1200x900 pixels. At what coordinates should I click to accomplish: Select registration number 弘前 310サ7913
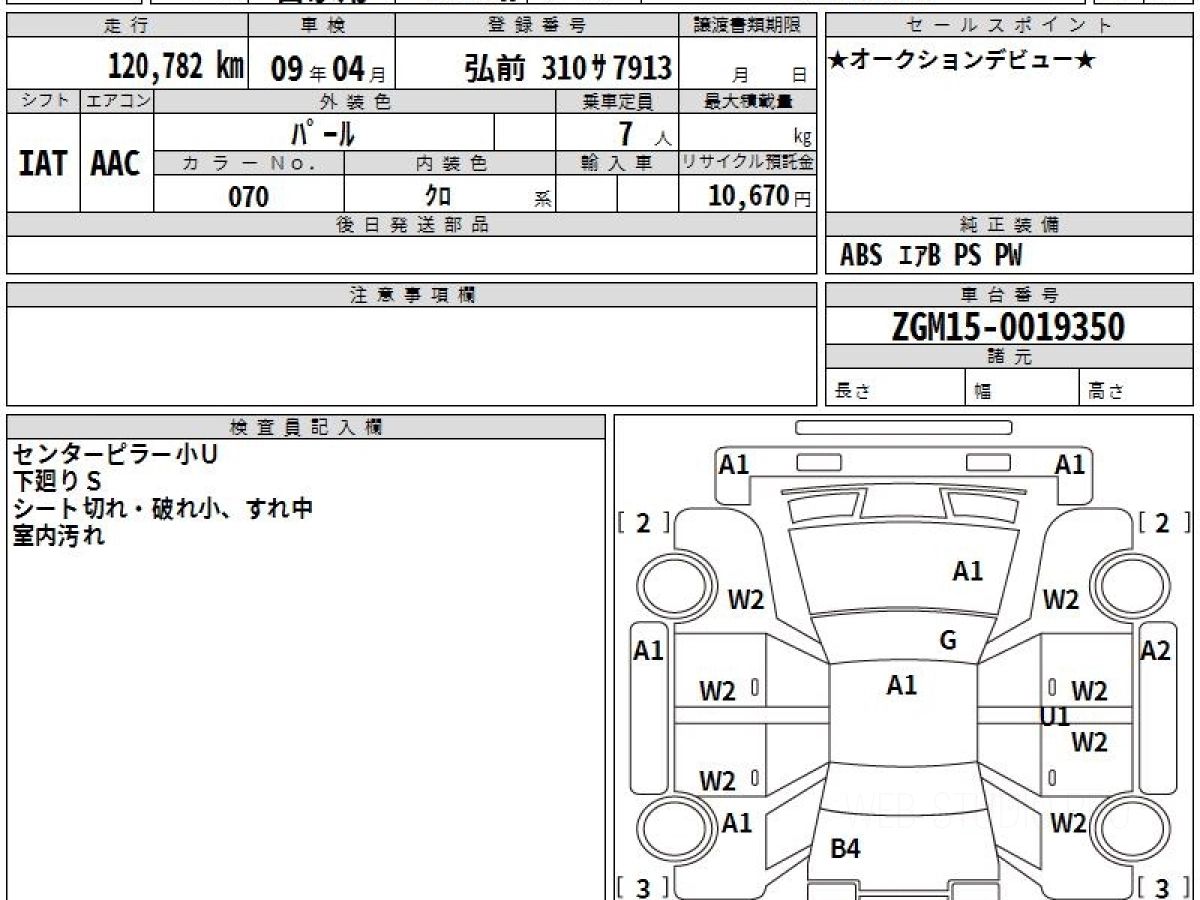(567, 68)
